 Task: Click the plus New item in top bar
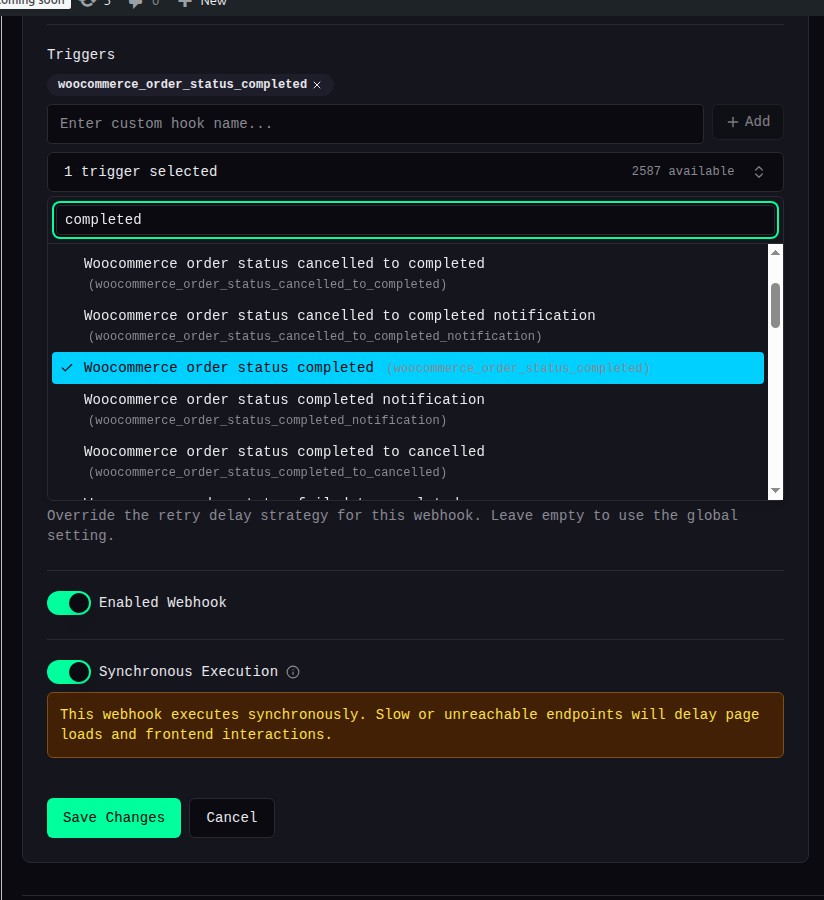point(202,3)
